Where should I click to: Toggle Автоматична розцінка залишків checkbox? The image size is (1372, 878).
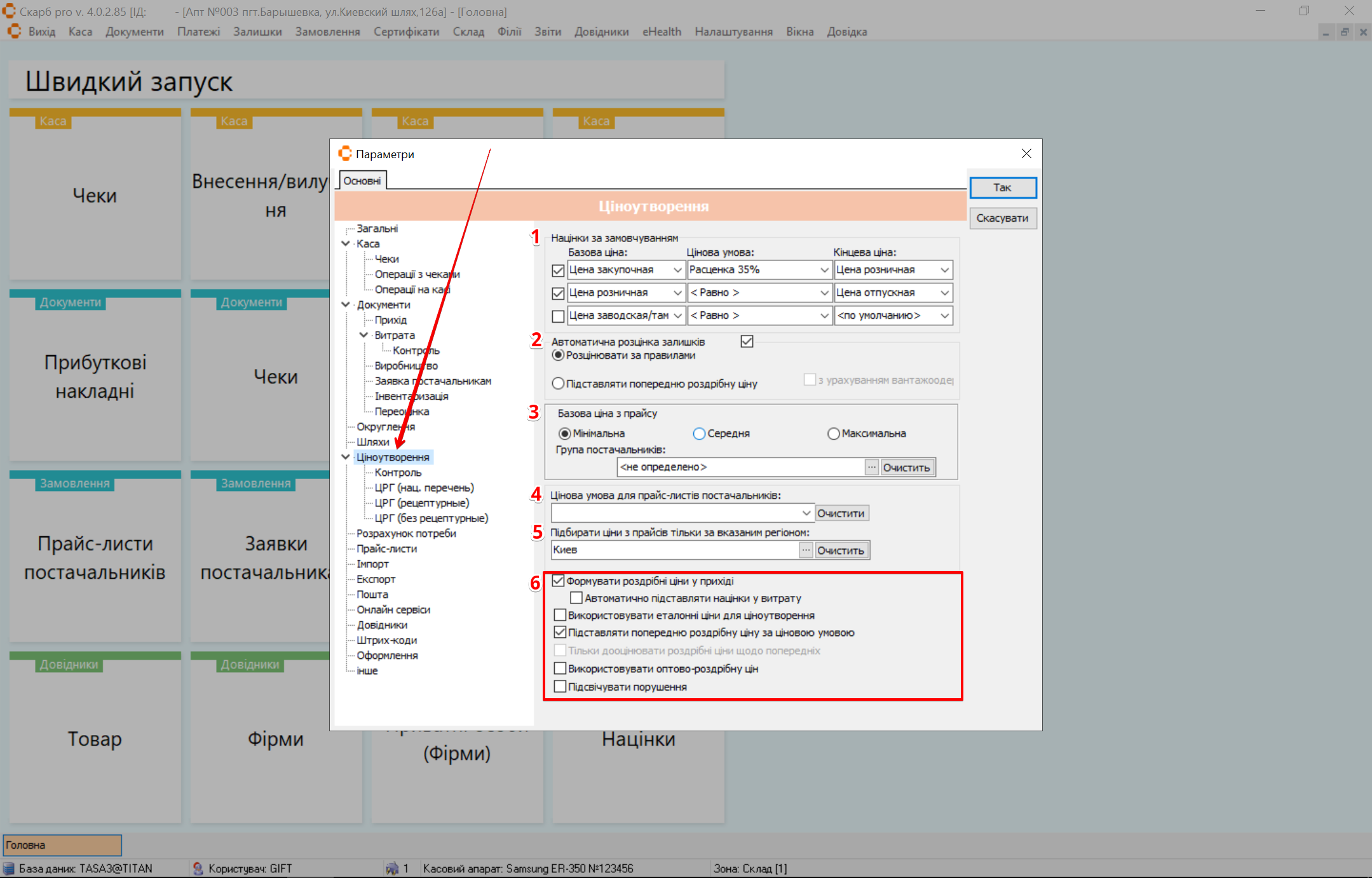[x=747, y=342]
